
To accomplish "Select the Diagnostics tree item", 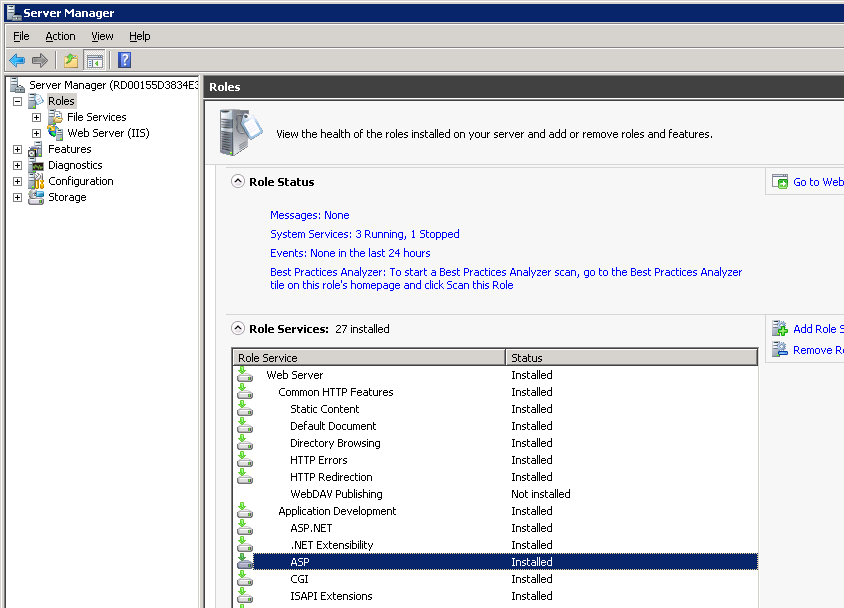I will (x=75, y=165).
